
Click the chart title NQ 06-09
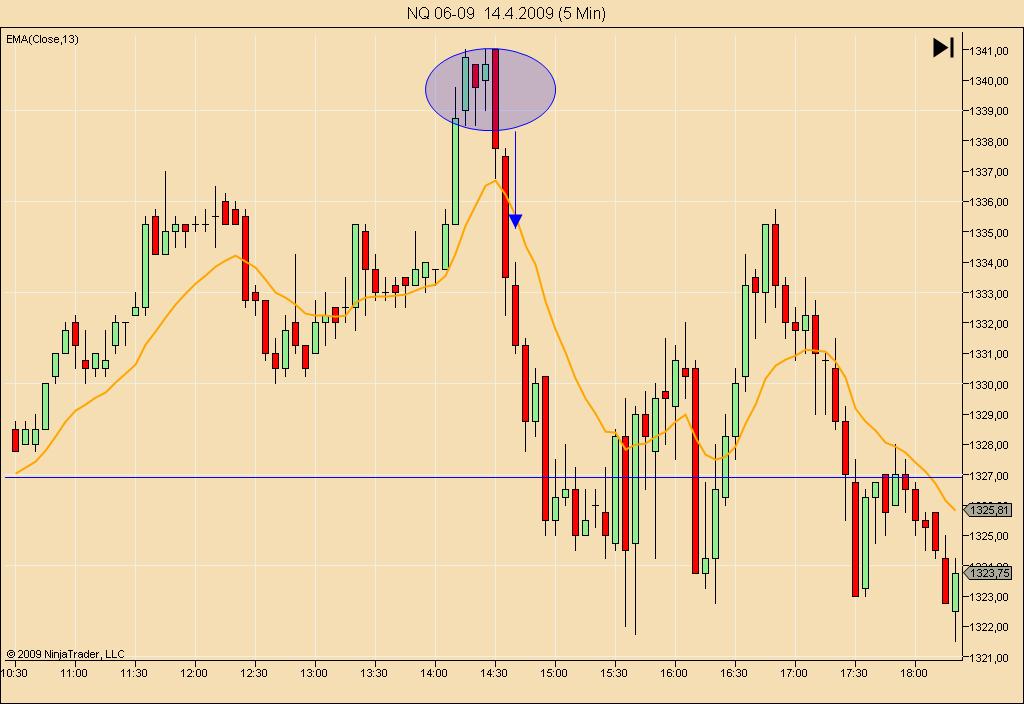click(440, 13)
